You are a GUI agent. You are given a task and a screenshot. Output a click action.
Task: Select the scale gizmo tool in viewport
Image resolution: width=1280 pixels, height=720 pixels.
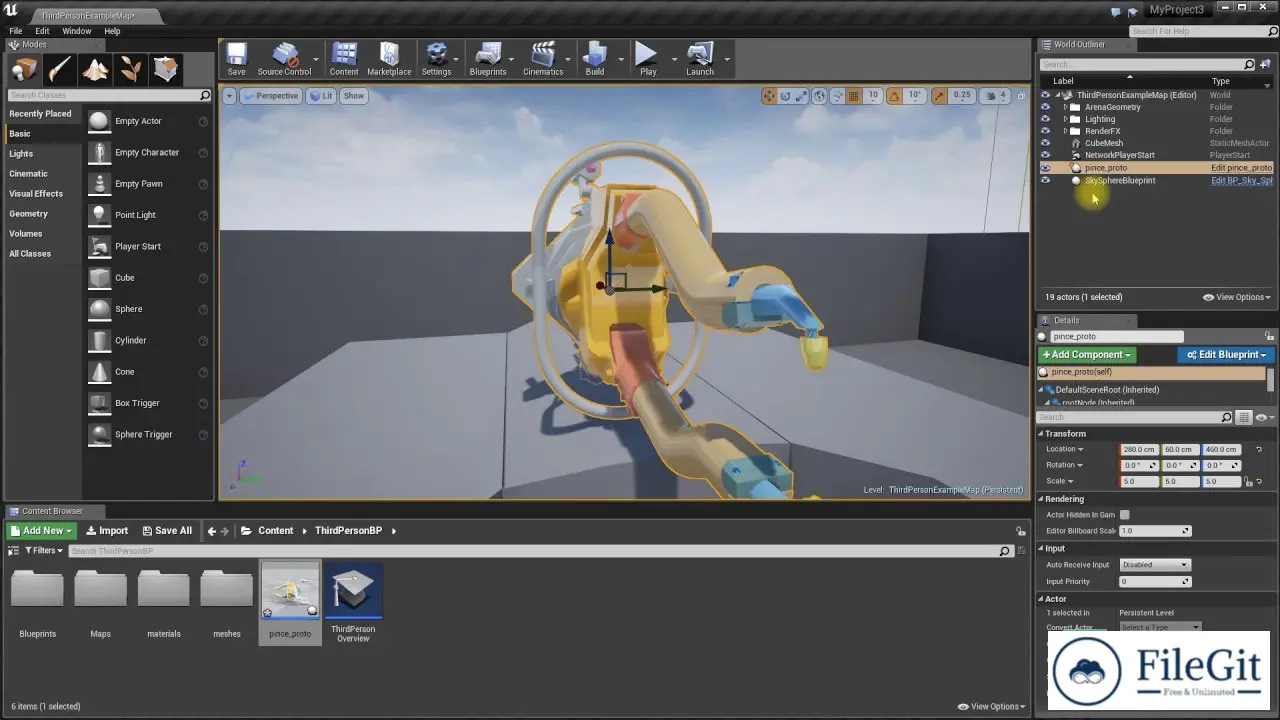click(802, 96)
